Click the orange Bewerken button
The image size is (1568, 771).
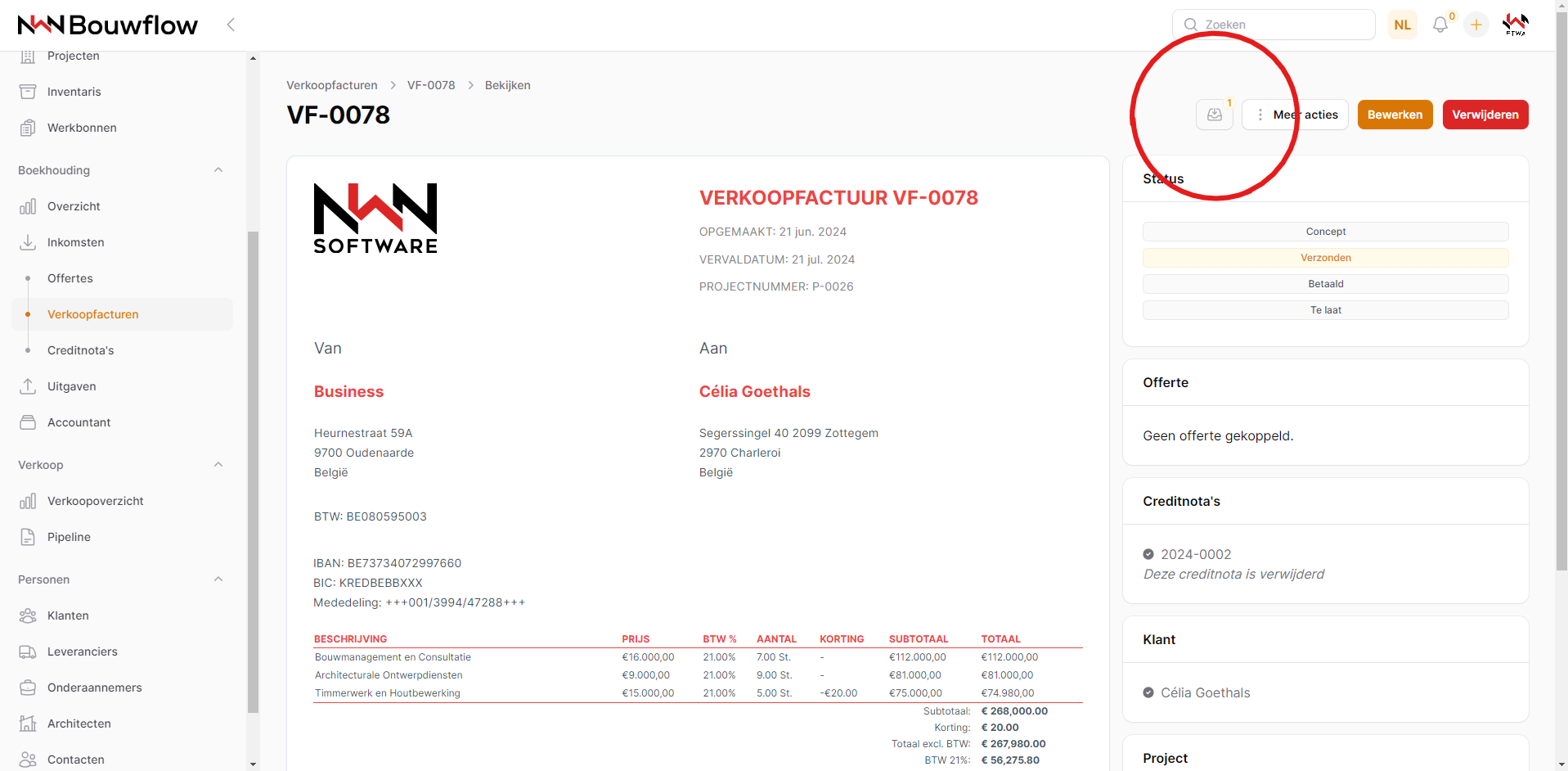pos(1395,115)
